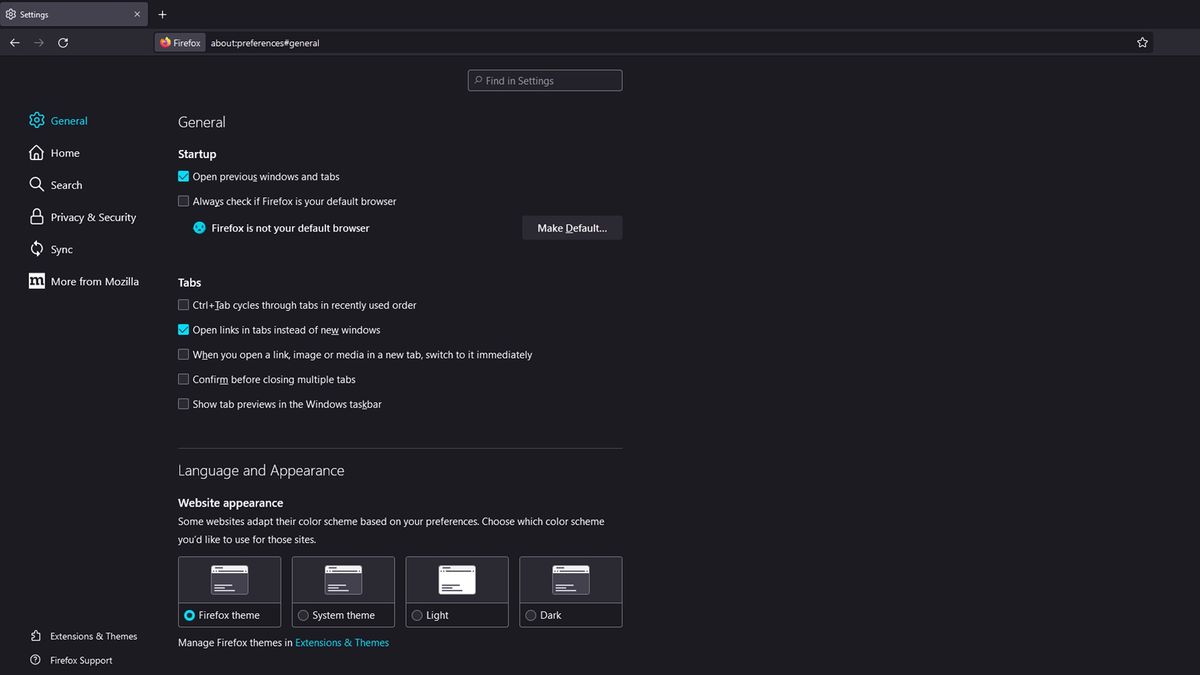Open the Extensions & Themes inline link
Viewport: 1200px width, 675px height.
click(x=342, y=643)
